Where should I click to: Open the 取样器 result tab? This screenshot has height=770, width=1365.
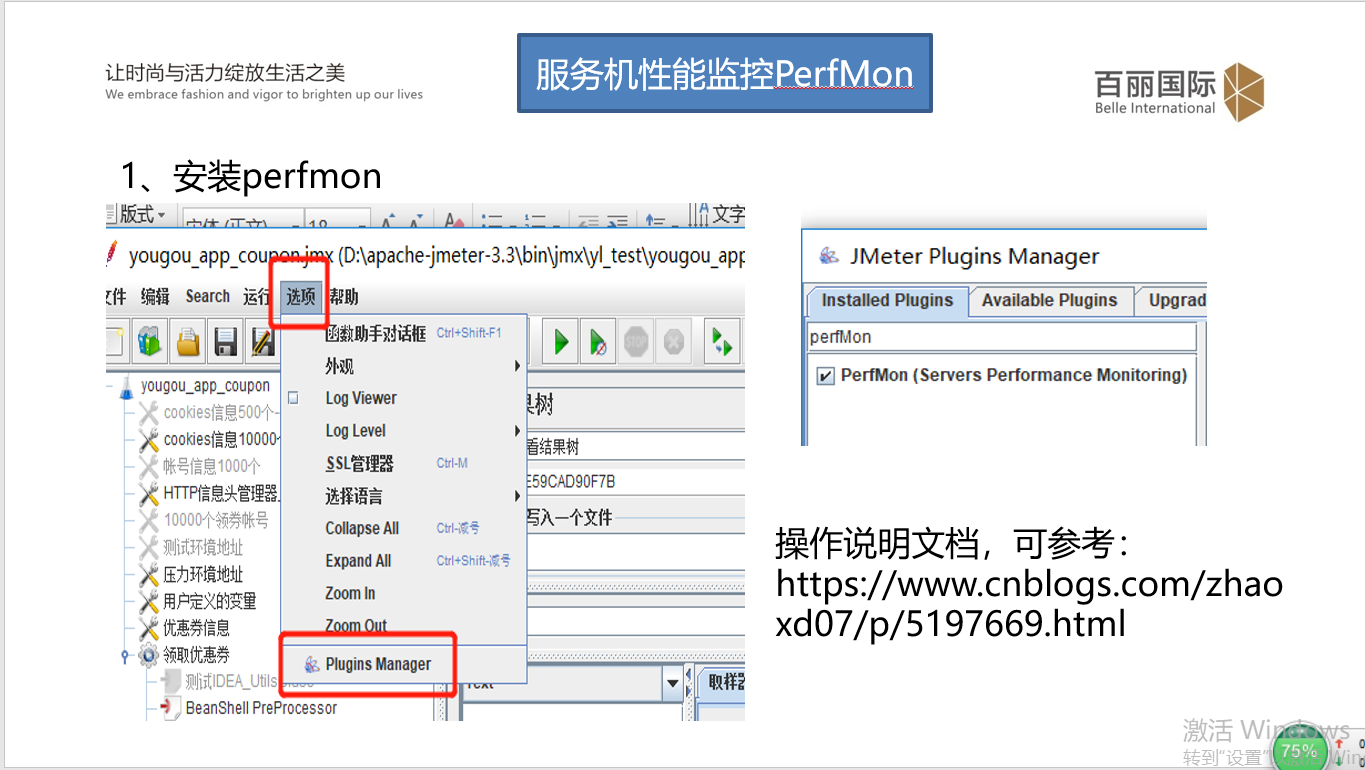pyautogui.click(x=721, y=682)
